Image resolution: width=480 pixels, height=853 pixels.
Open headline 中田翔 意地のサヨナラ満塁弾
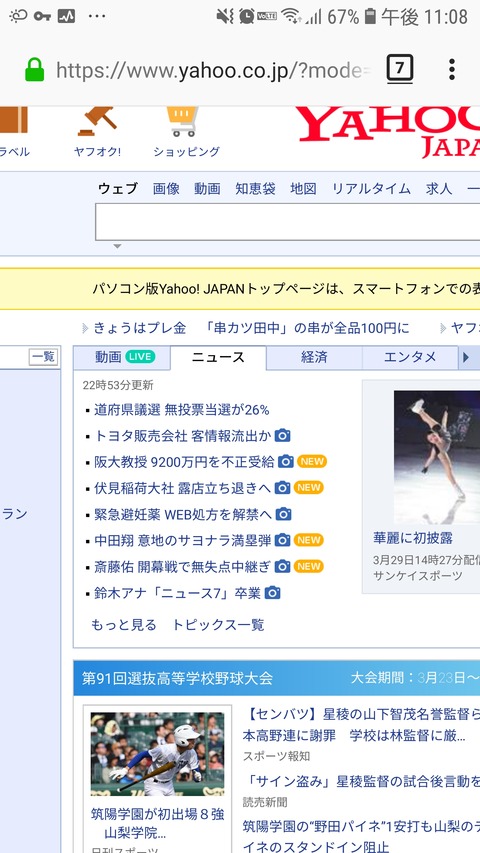(182, 540)
